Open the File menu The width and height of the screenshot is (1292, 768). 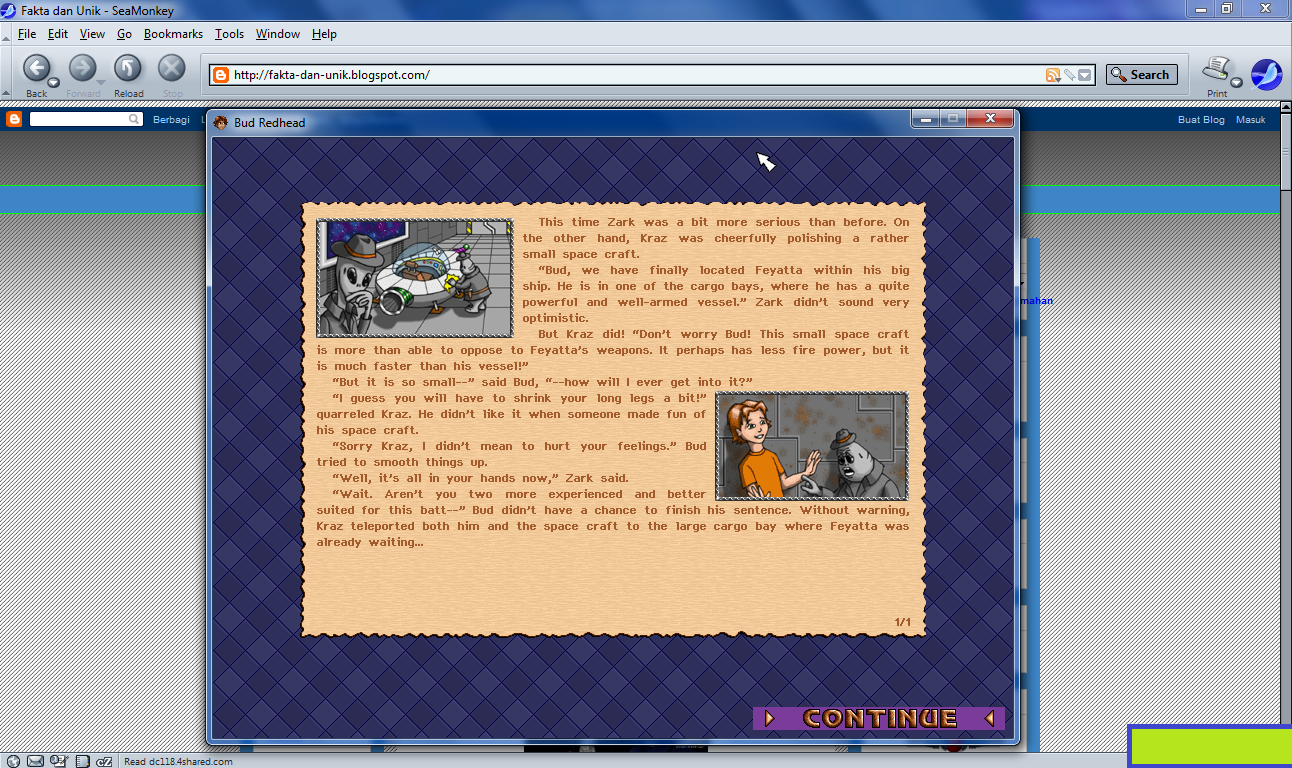pyautogui.click(x=27, y=34)
